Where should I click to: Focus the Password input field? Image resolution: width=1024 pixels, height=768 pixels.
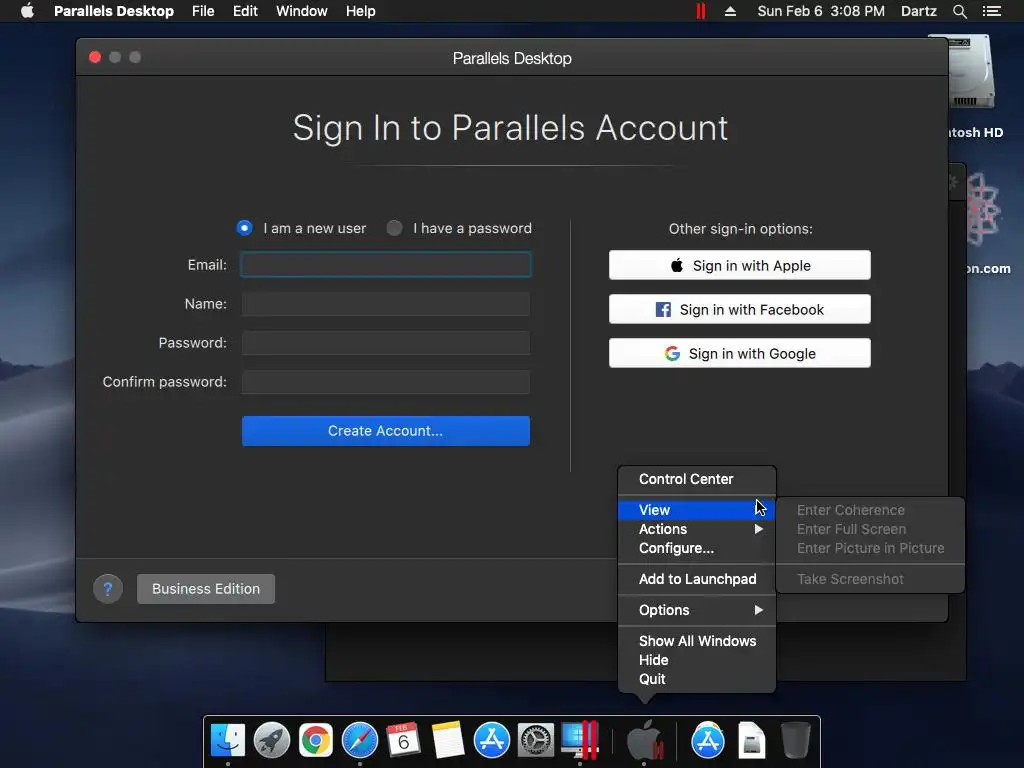385,343
